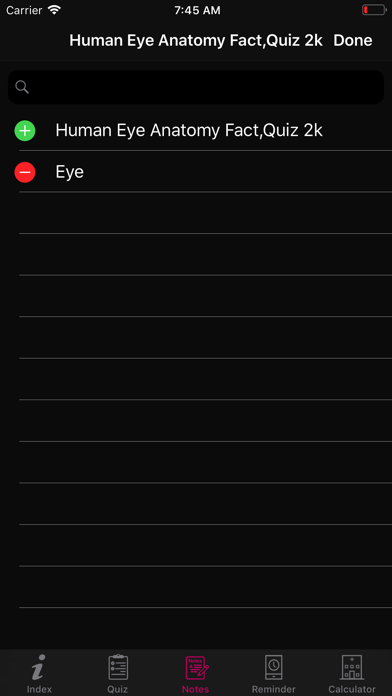Tap the green plus add-note icon
392x696 pixels.
pos(25,131)
